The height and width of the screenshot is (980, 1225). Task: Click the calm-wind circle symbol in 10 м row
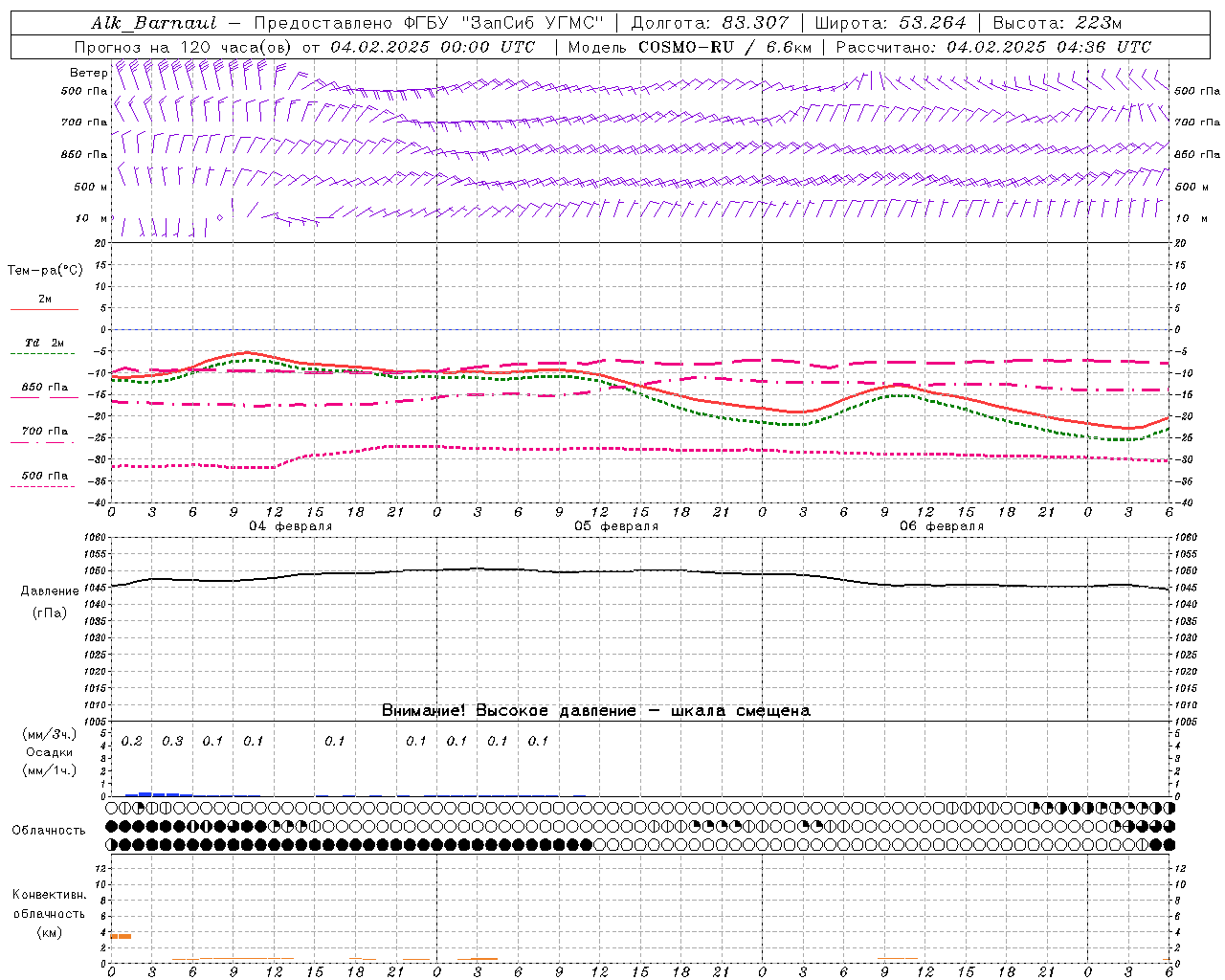(x=219, y=217)
